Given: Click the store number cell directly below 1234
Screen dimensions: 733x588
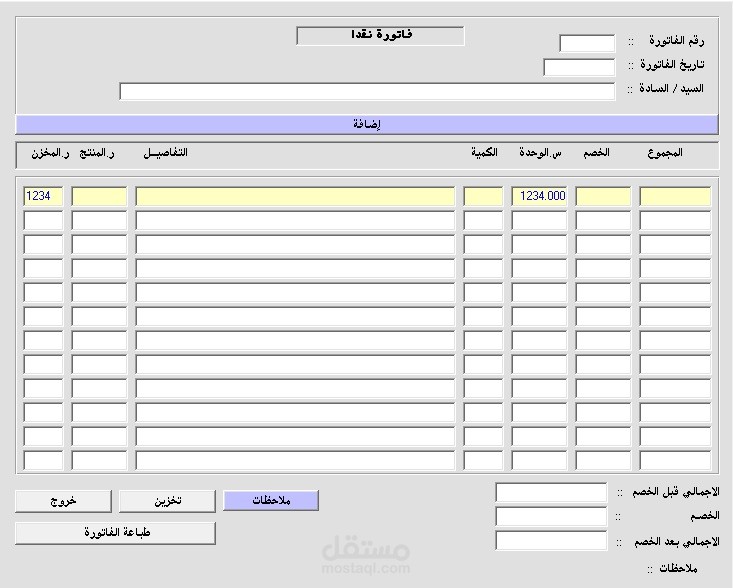Looking at the screenshot, I should (x=43, y=220).
